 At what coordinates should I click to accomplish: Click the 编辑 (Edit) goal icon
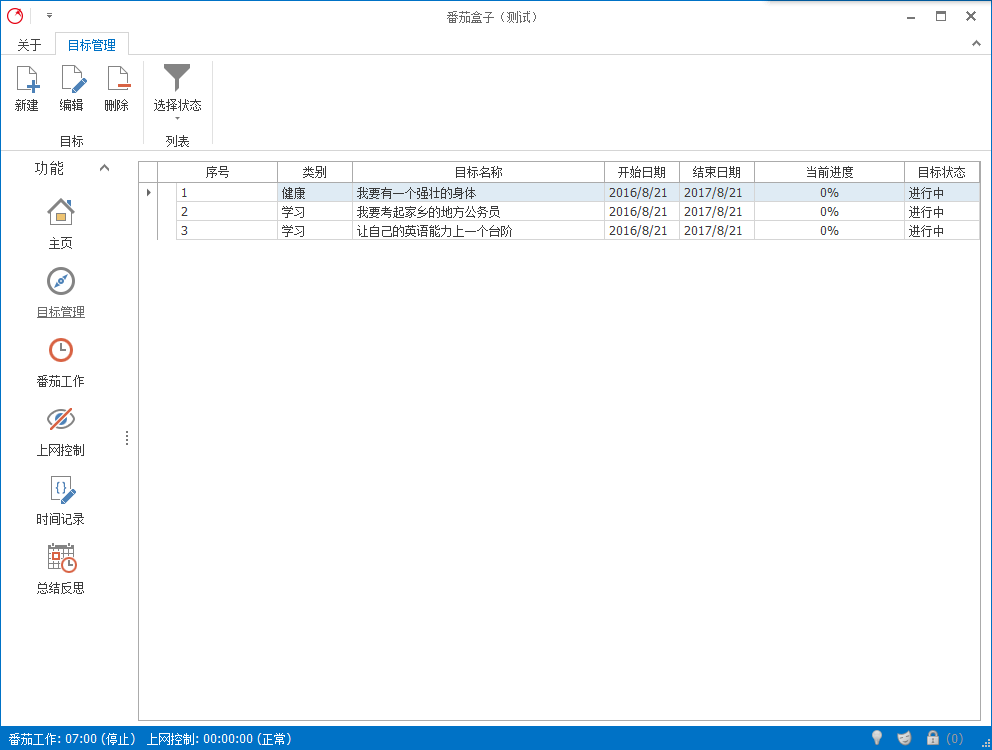point(72,80)
